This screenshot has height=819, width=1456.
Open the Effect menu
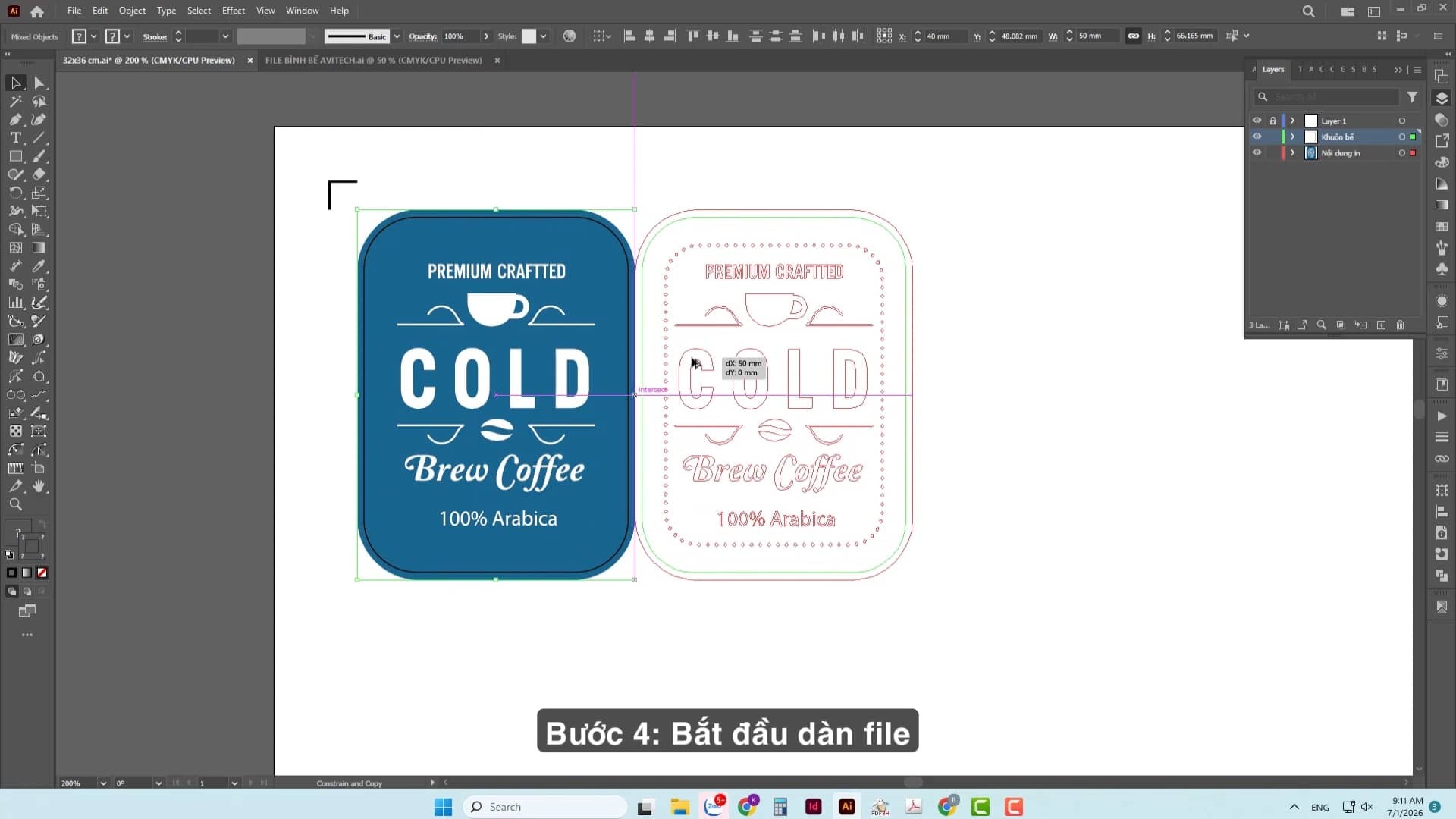[x=234, y=11]
